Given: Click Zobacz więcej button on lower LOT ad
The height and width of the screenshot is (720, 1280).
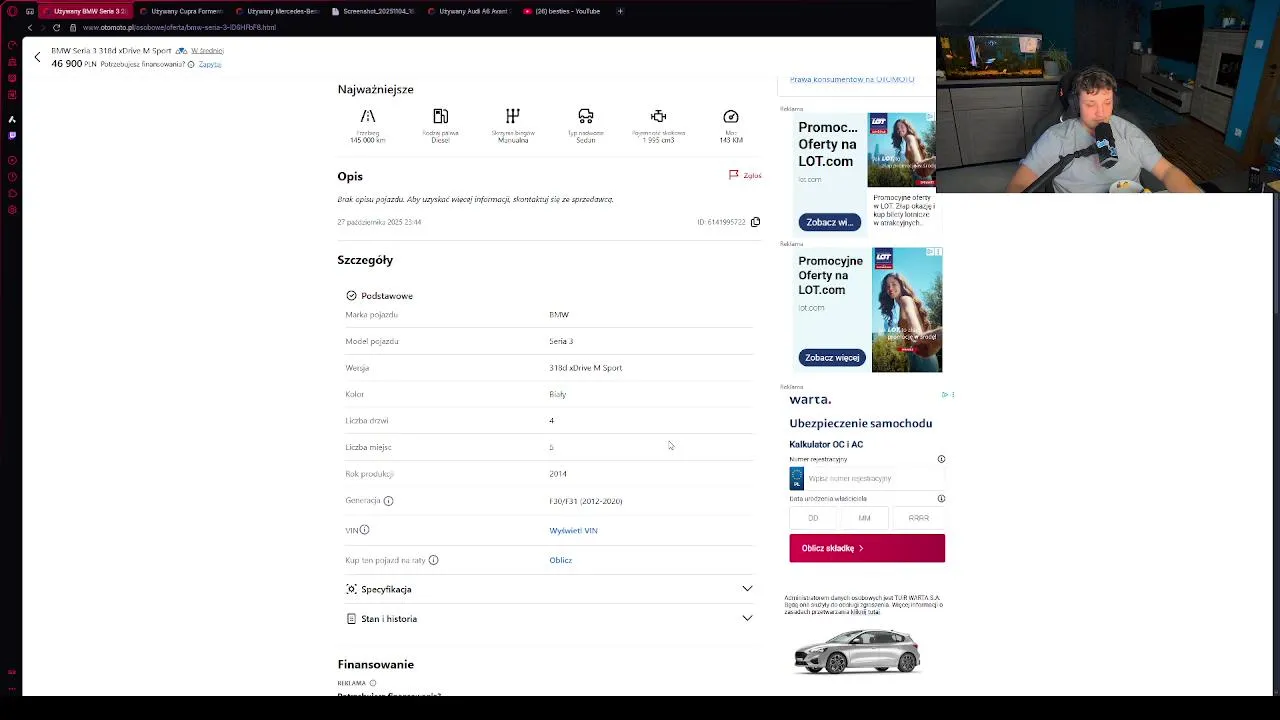Looking at the screenshot, I should [x=832, y=357].
